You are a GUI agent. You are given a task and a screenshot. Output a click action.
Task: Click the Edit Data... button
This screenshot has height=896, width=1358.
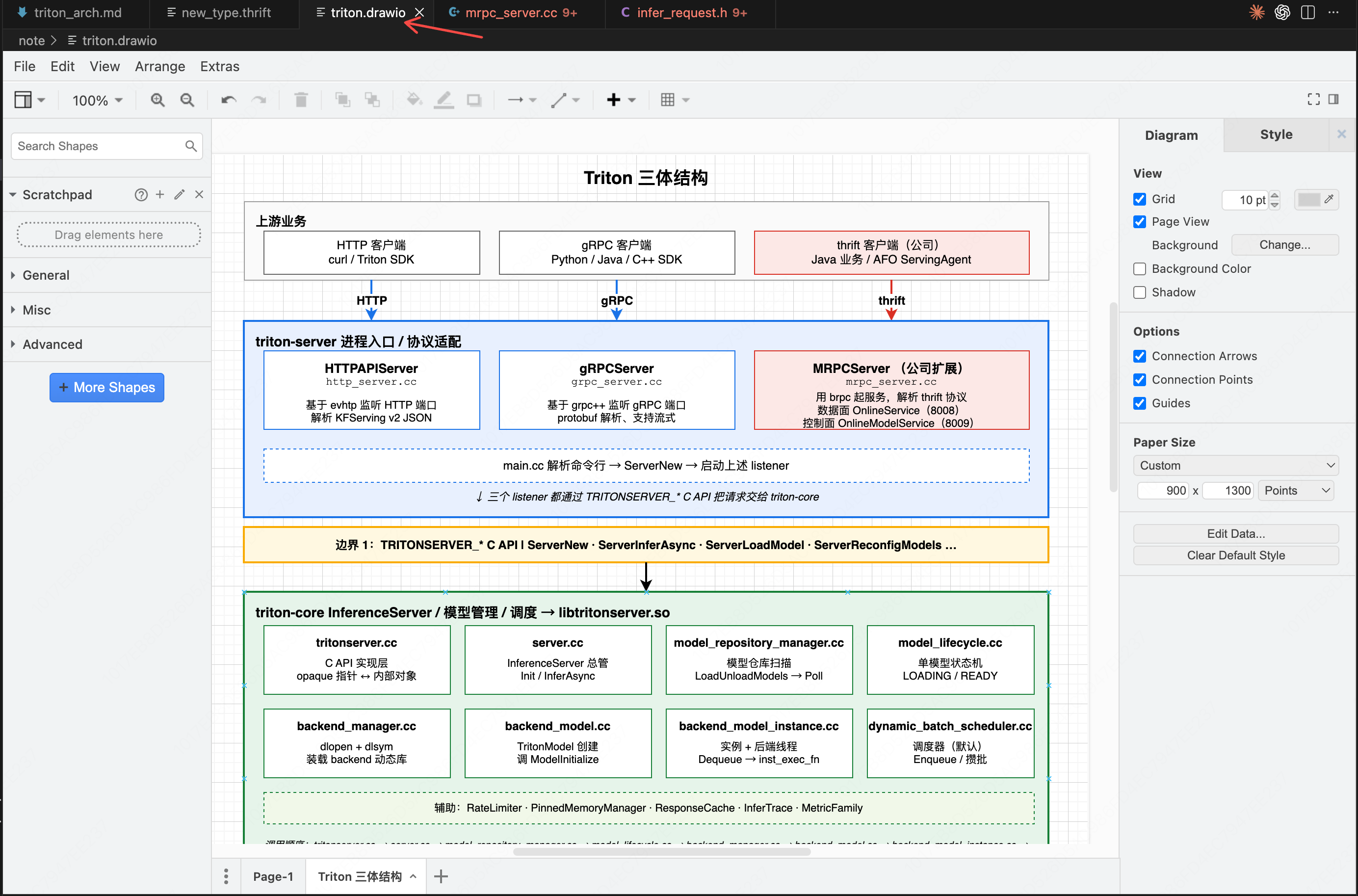(x=1236, y=534)
